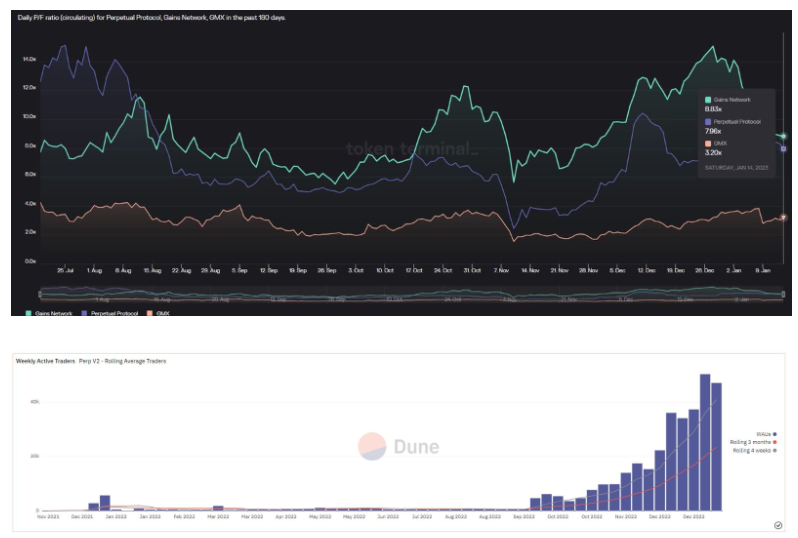The height and width of the screenshot is (538, 798).
Task: Click green Gains Network endpoint marker on chart
Action: tap(784, 136)
